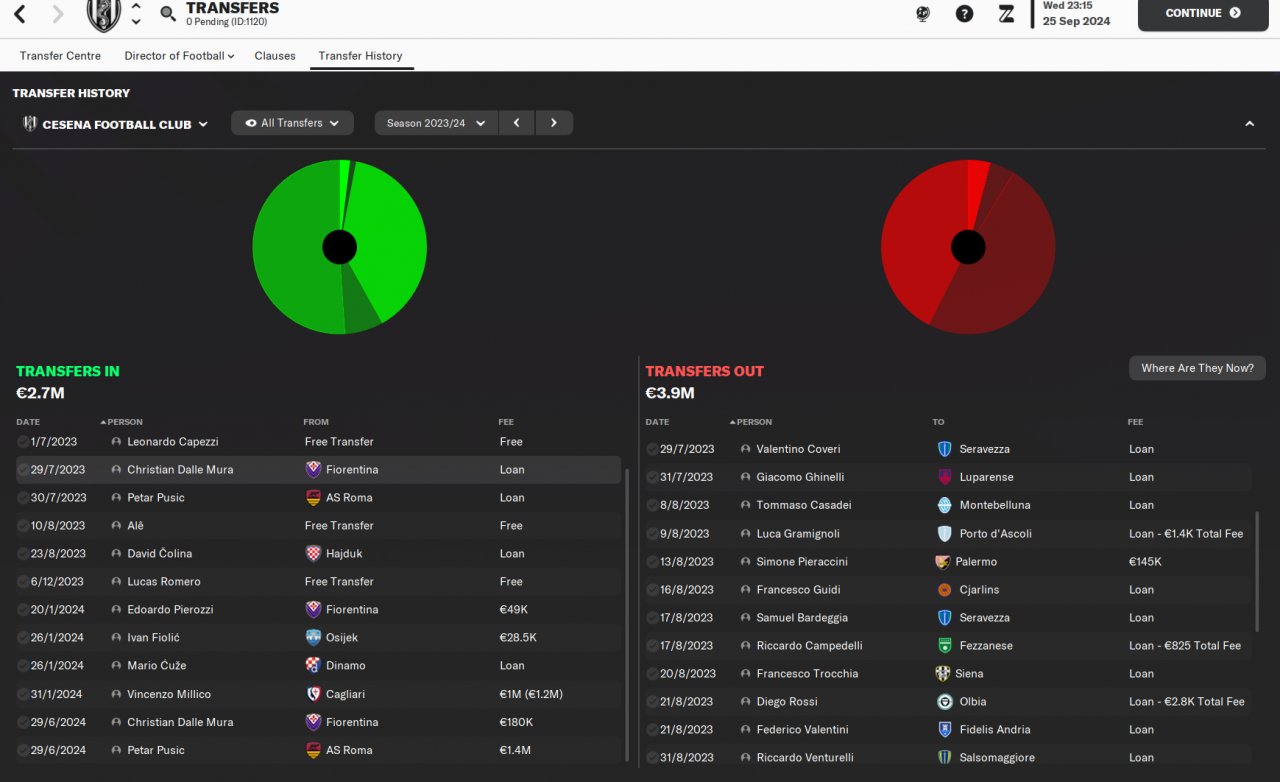Switch to the Clauses tab
1280x782 pixels.
(x=275, y=56)
